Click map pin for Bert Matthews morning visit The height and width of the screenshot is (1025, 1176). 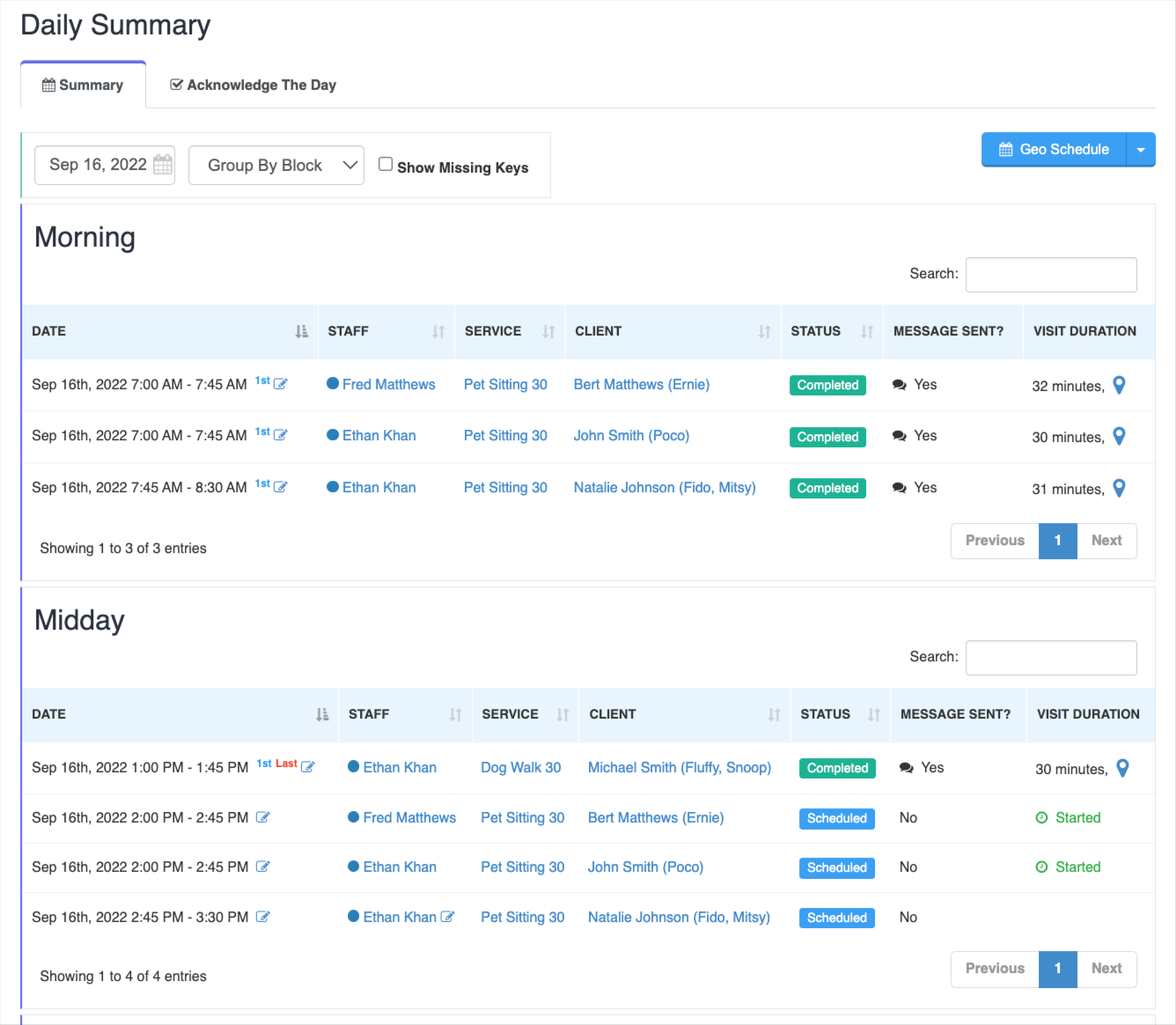[1119, 385]
